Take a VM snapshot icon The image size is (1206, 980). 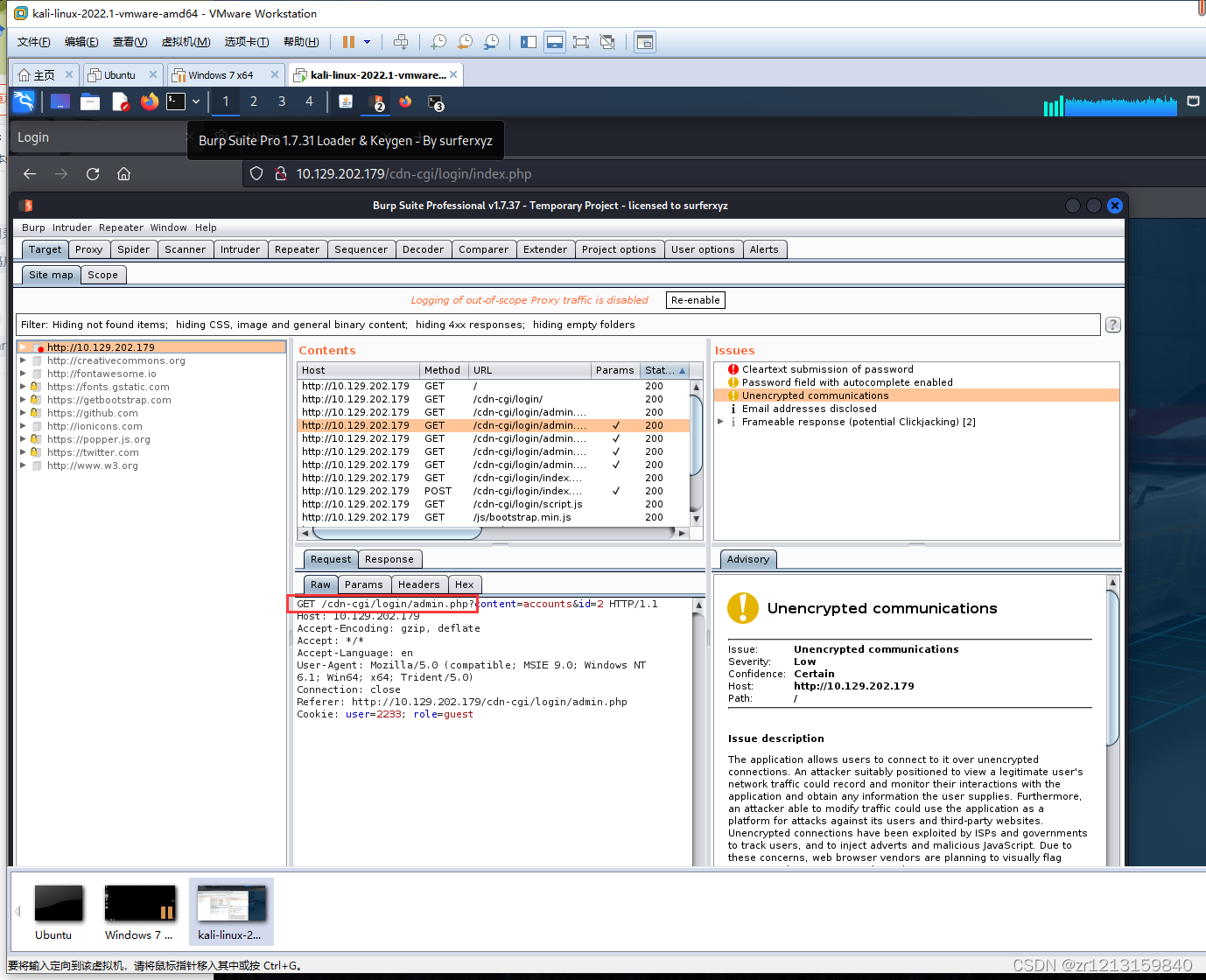click(x=438, y=42)
